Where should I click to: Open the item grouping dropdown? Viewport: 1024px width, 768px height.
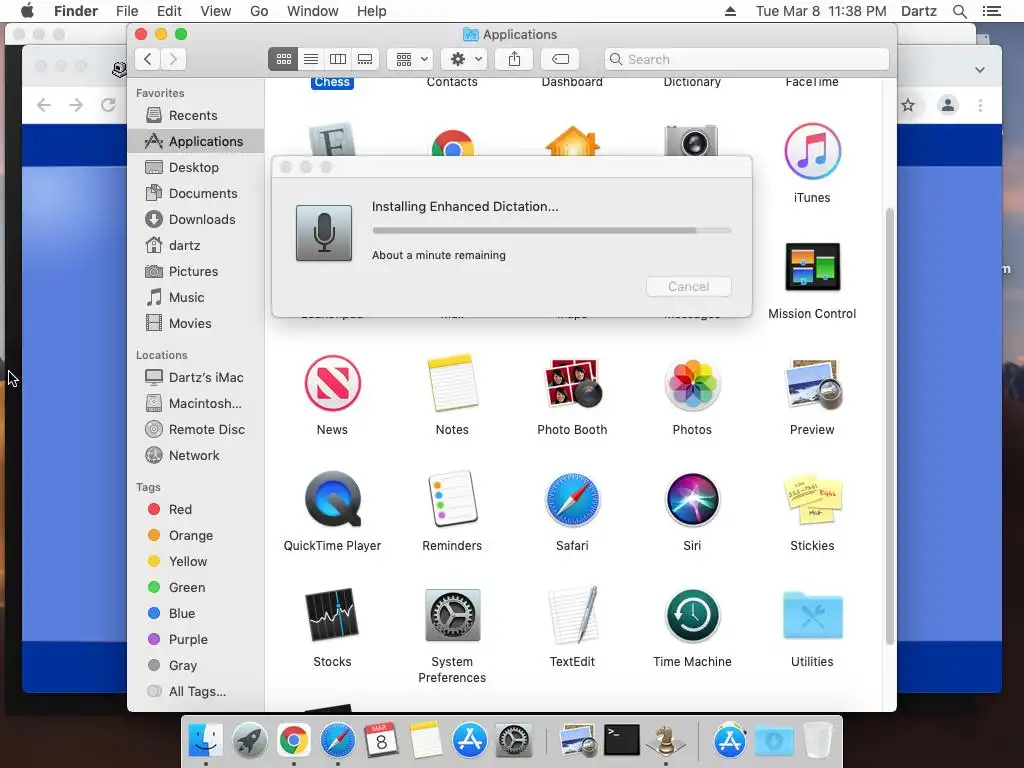tap(410, 59)
